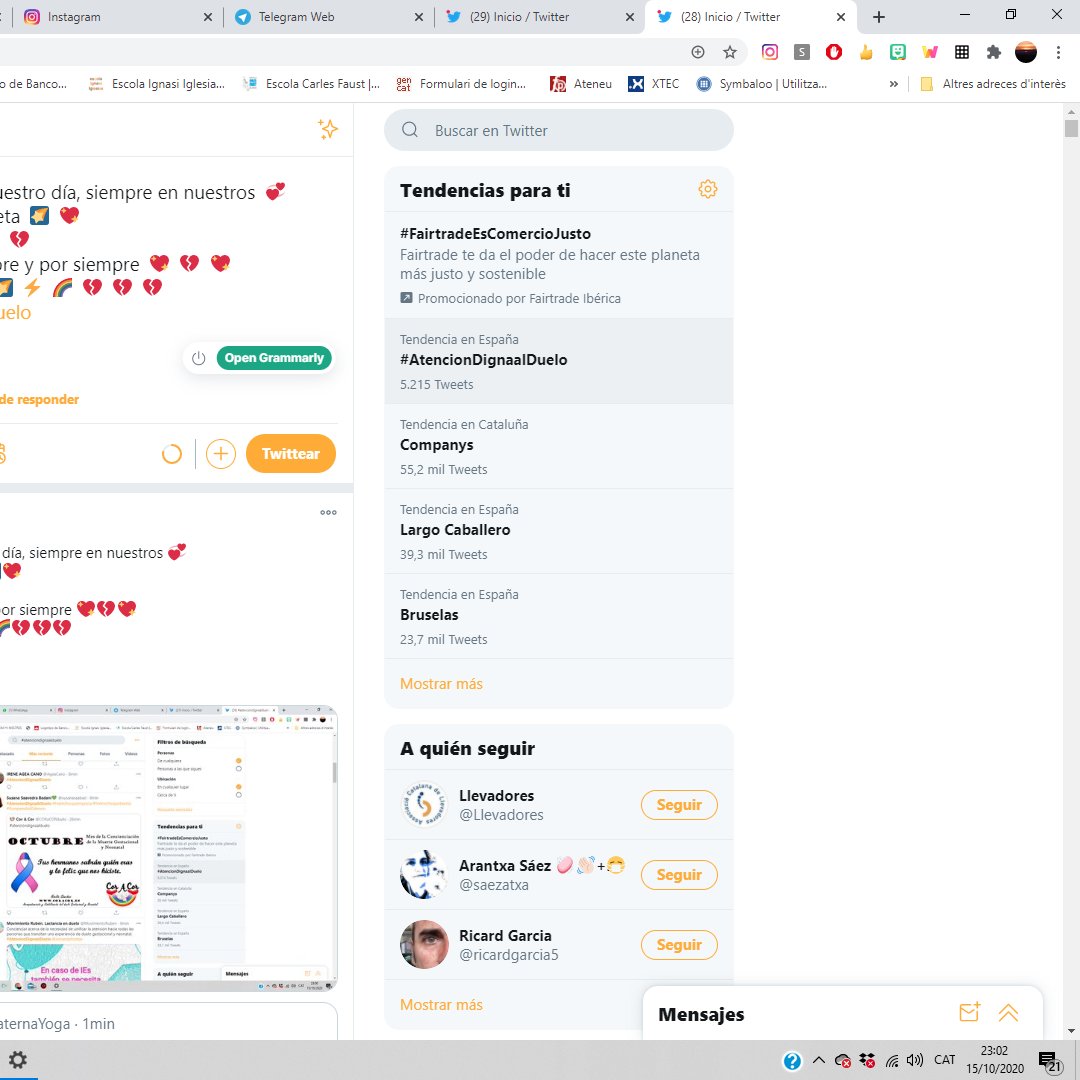1080x1080 pixels.
Task: Open the #AtencionDignaalDuelo trend
Action: coord(559,361)
